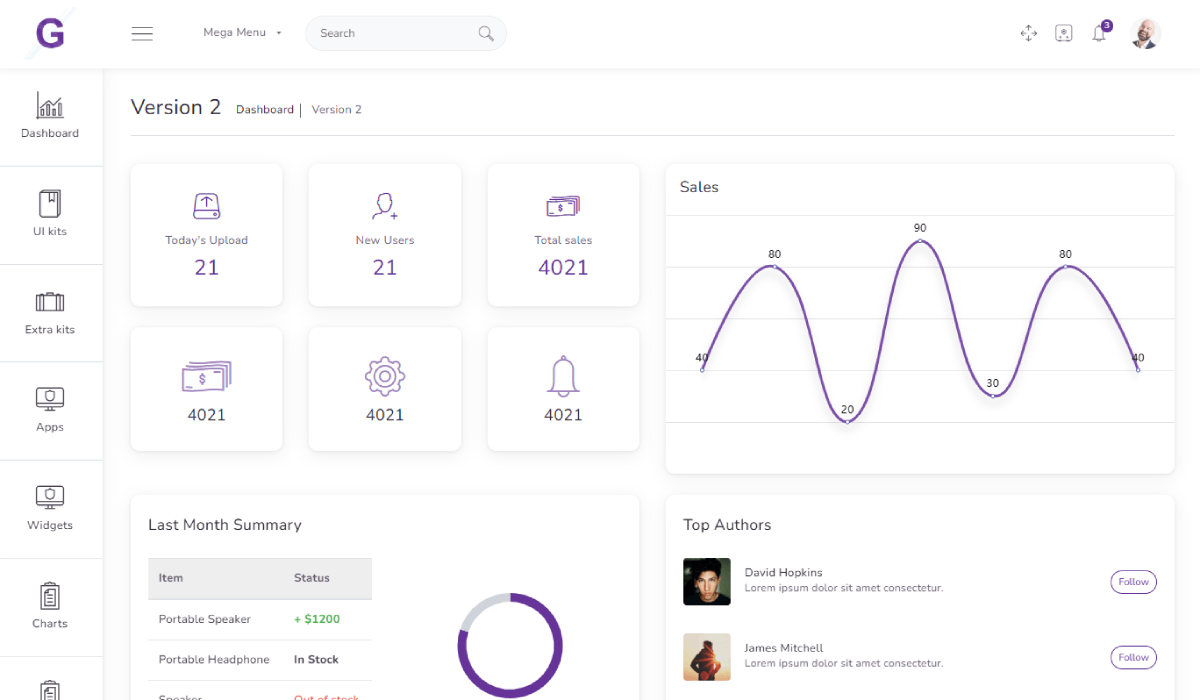This screenshot has height=700, width=1200.
Task: Follow David Hopkins
Action: pyautogui.click(x=1133, y=582)
